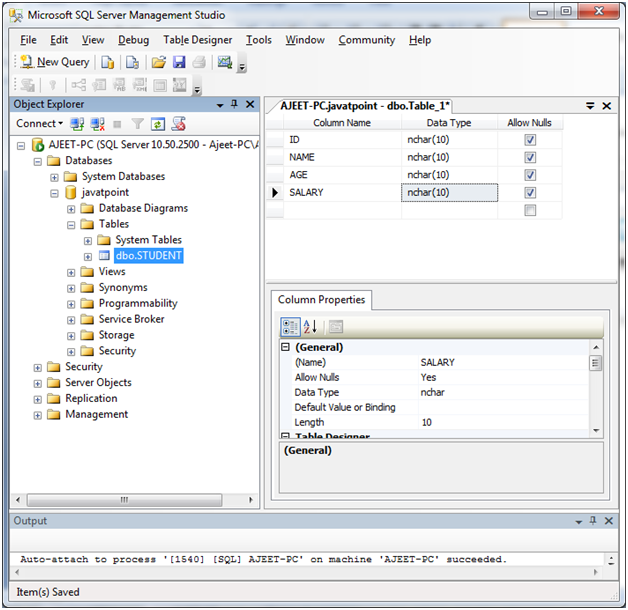Open the Table Designer menu

(x=197, y=40)
